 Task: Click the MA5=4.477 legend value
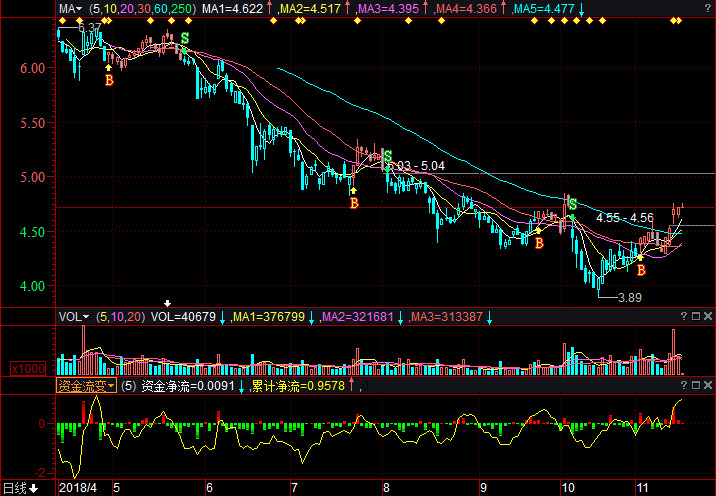click(543, 10)
